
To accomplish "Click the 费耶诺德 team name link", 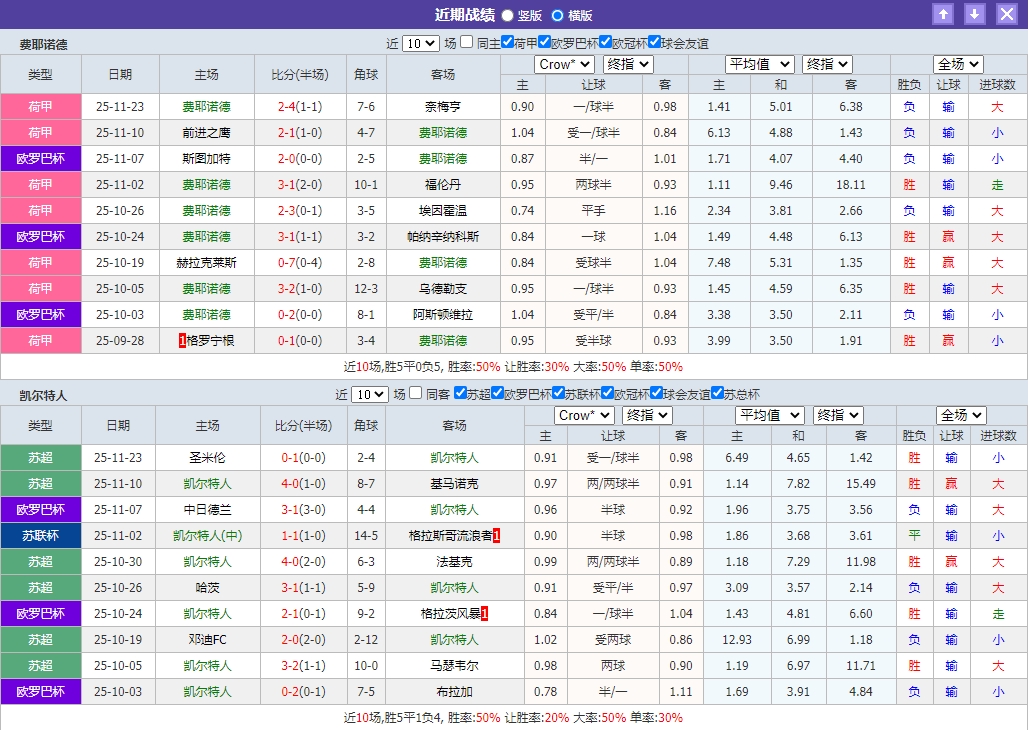I will pos(206,106).
